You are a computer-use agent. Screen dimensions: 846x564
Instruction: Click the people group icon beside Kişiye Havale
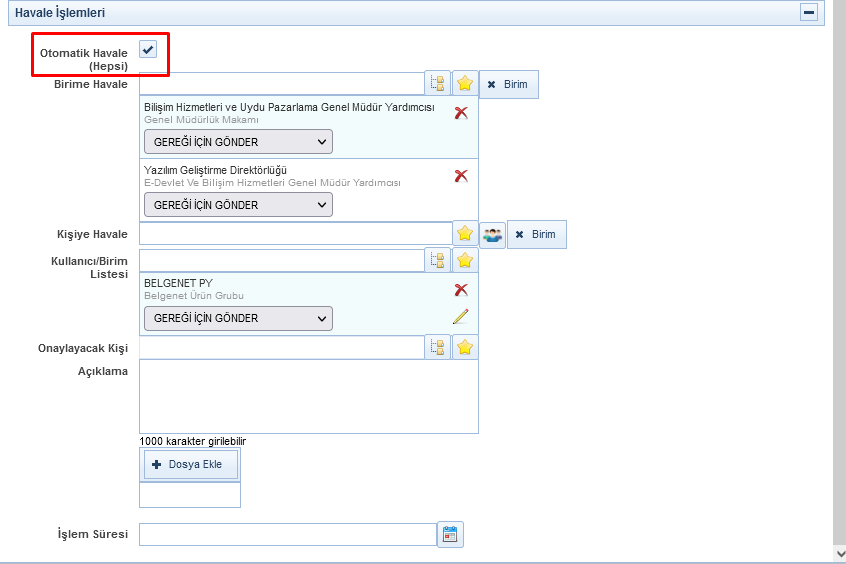[x=492, y=234]
